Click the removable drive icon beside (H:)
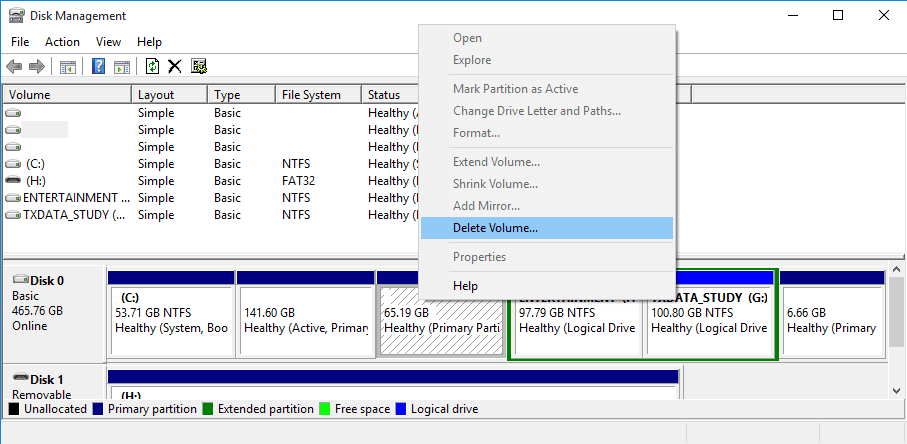 [13, 181]
